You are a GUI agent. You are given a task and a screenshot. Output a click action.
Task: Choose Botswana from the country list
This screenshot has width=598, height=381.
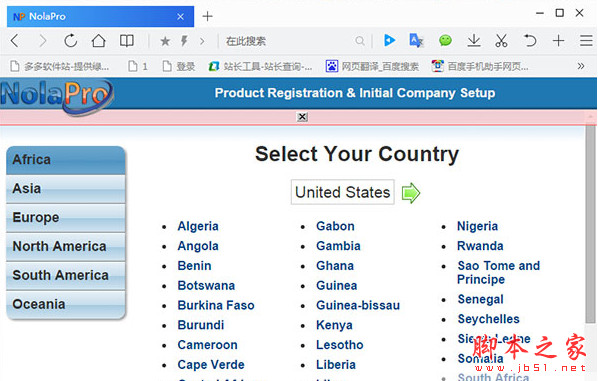(206, 286)
